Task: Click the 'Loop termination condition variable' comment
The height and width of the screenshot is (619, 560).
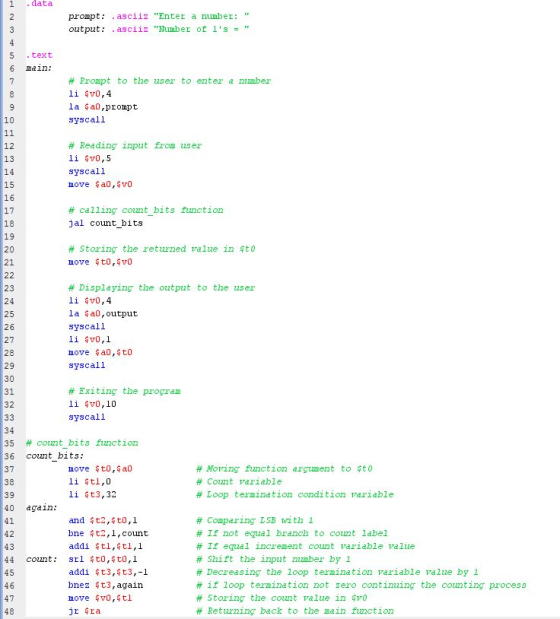Action: [x=295, y=495]
